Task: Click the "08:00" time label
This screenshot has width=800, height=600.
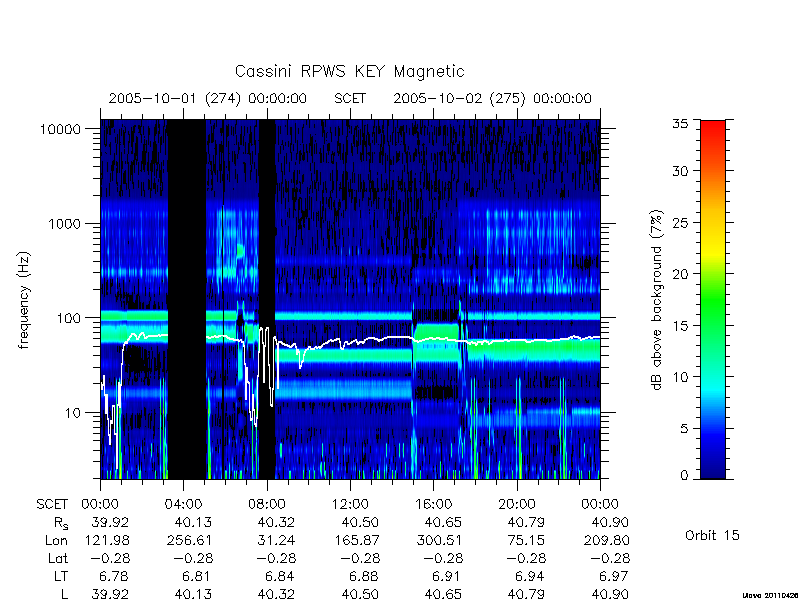Action: click(267, 505)
